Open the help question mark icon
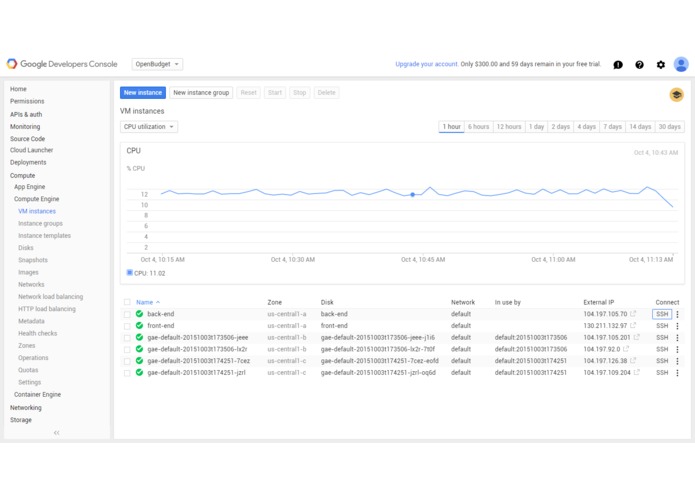Viewport: 695px width, 494px height. [x=639, y=65]
